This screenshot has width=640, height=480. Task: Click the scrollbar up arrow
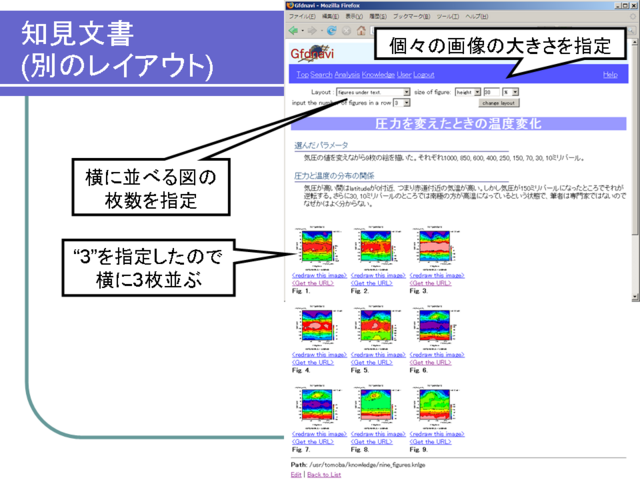click(635, 42)
